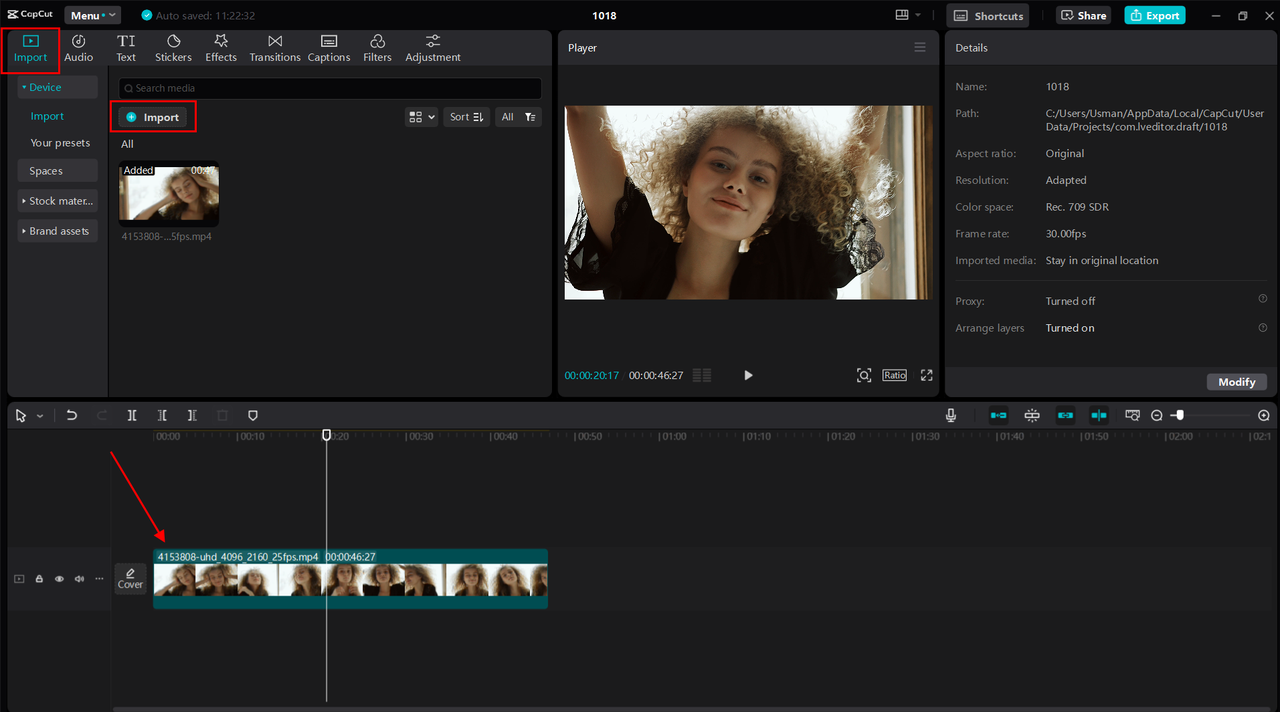Toggle main track magnet
Image resolution: width=1280 pixels, height=712 pixels.
click(x=998, y=415)
